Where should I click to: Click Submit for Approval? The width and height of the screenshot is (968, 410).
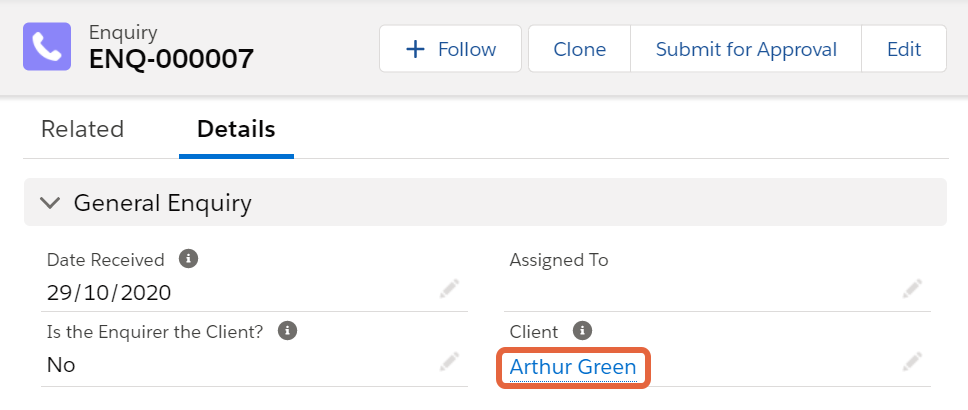746,49
